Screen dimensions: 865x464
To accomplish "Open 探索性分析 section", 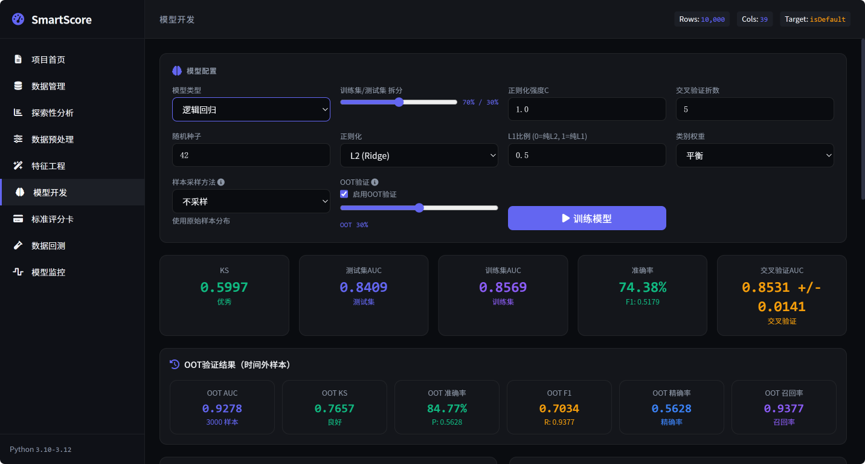I will click(x=72, y=112).
